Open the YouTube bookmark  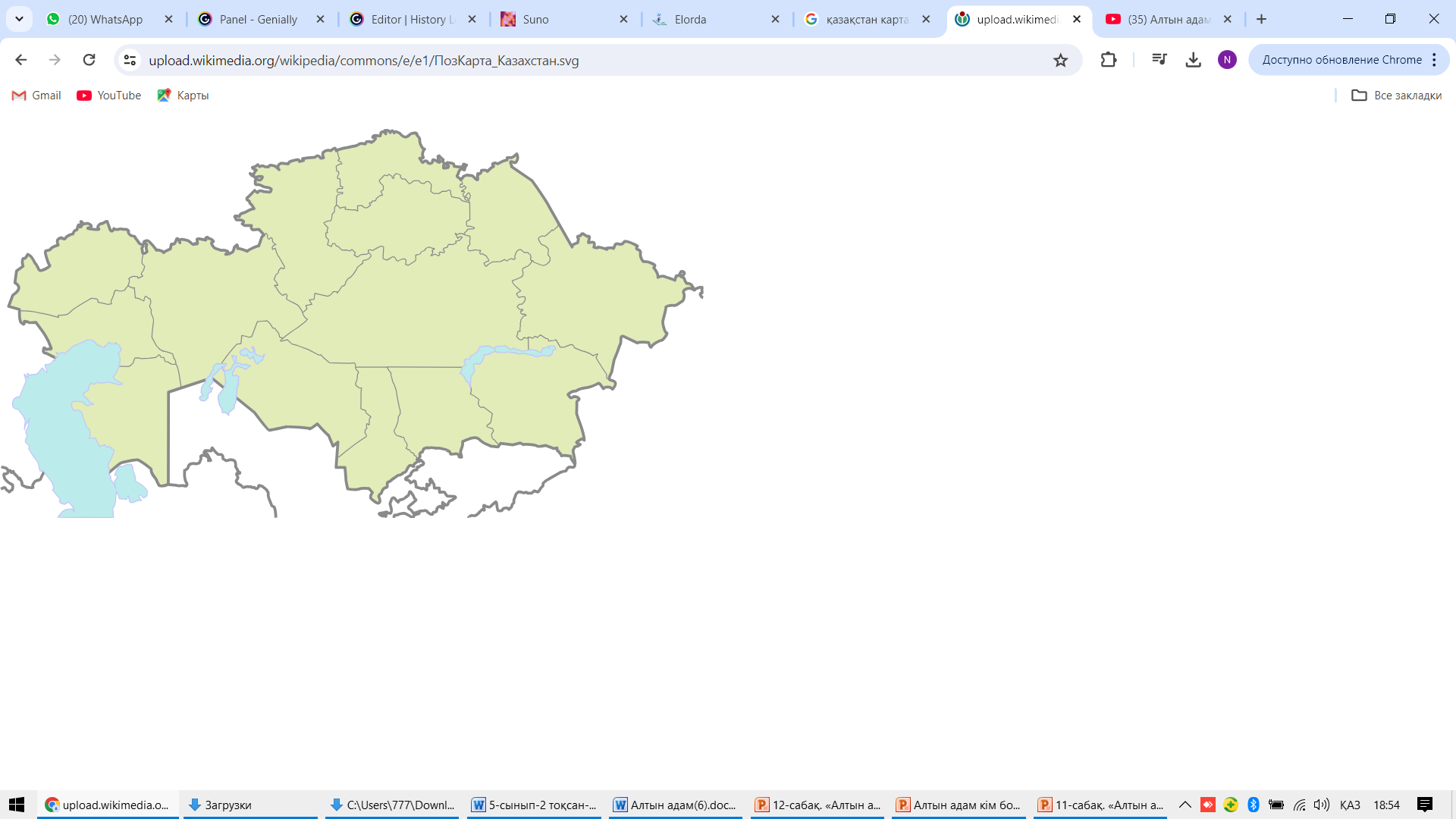(x=109, y=95)
